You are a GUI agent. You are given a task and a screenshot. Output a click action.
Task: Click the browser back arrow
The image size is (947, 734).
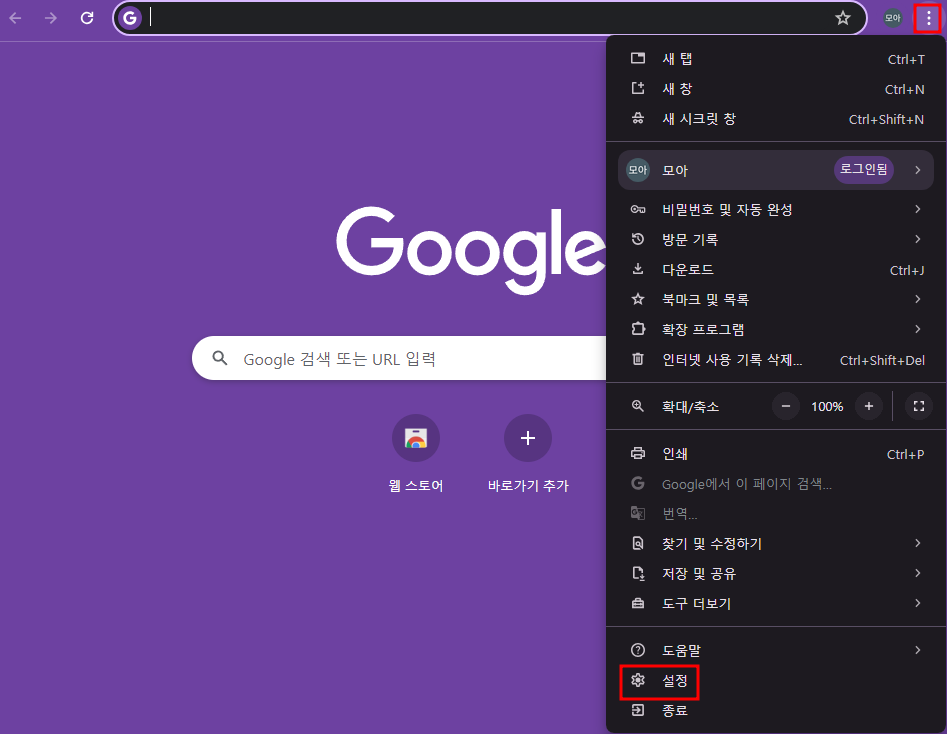click(x=15, y=18)
